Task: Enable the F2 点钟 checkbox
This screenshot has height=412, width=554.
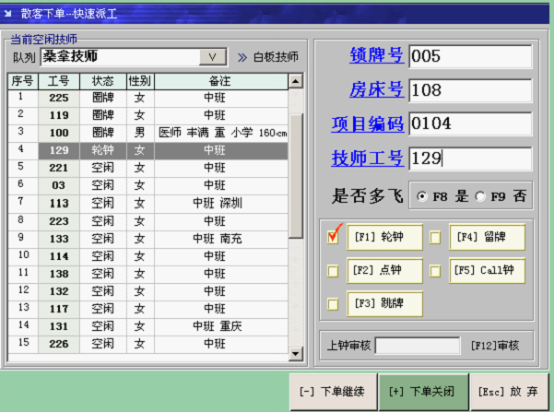Action: point(333,271)
